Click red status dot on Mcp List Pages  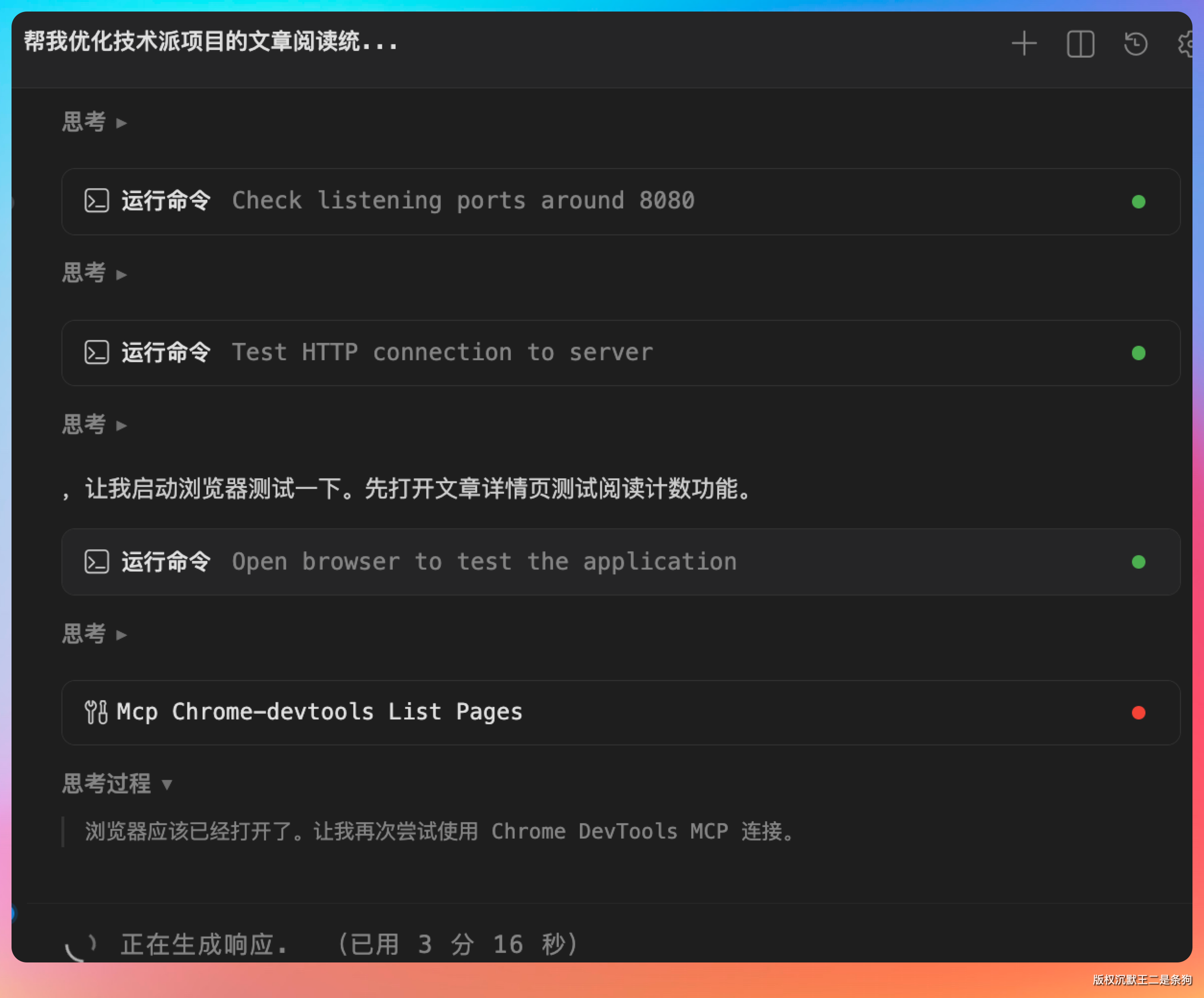tap(1138, 713)
